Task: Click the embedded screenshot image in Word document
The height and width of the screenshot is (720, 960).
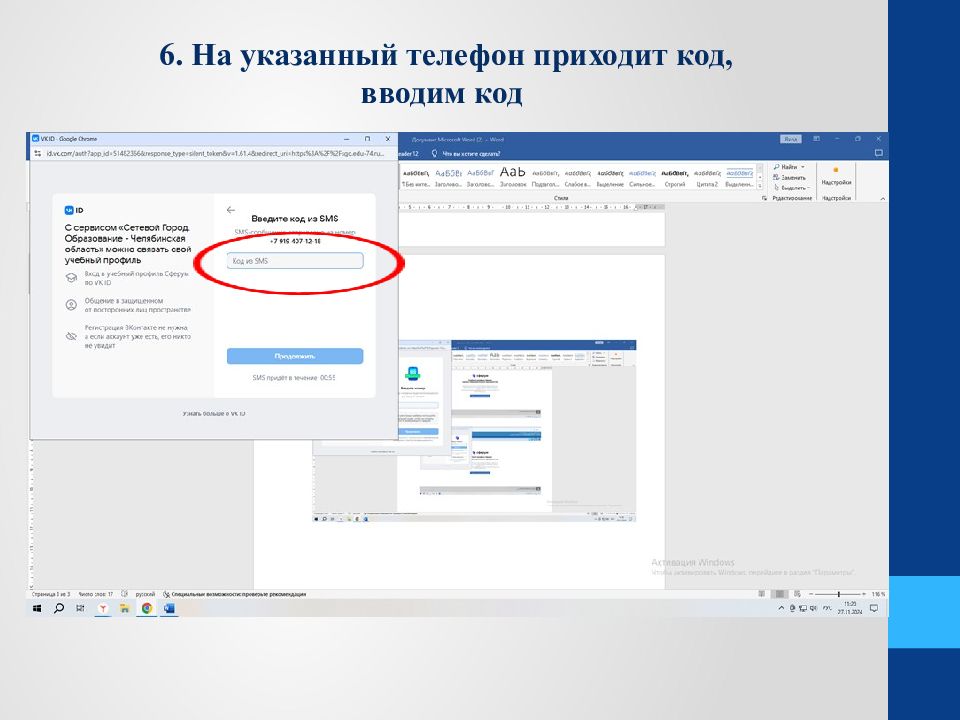Action: [x=474, y=430]
